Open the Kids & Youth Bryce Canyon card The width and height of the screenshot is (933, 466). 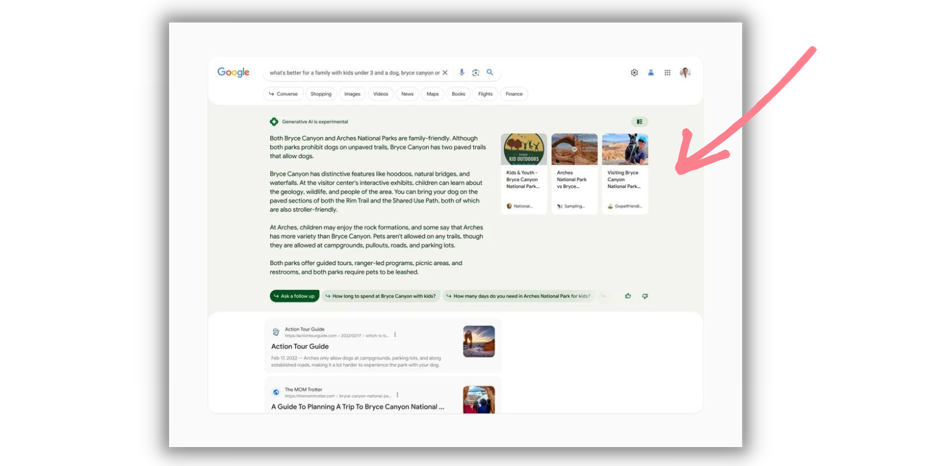click(524, 173)
